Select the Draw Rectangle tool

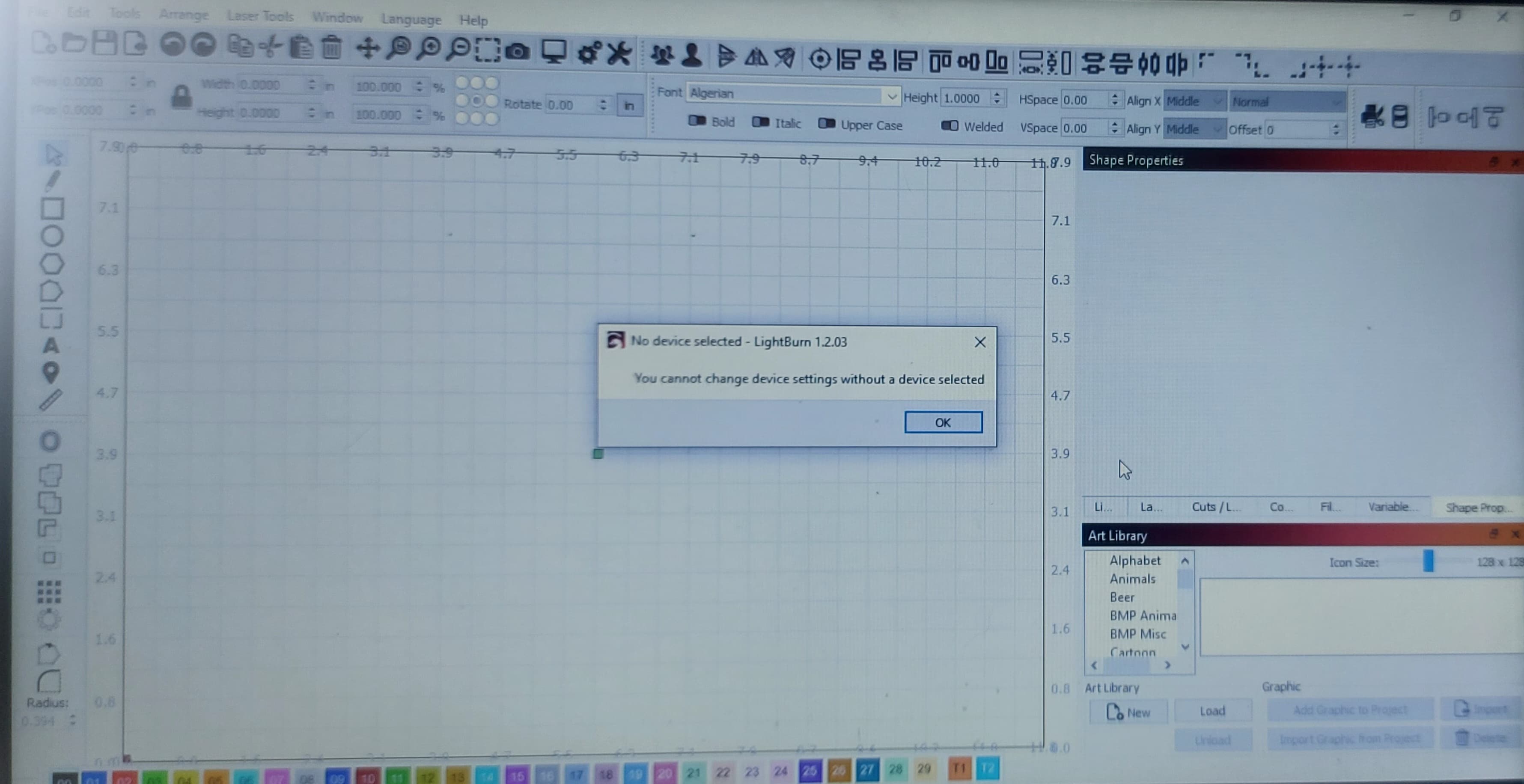click(52, 209)
